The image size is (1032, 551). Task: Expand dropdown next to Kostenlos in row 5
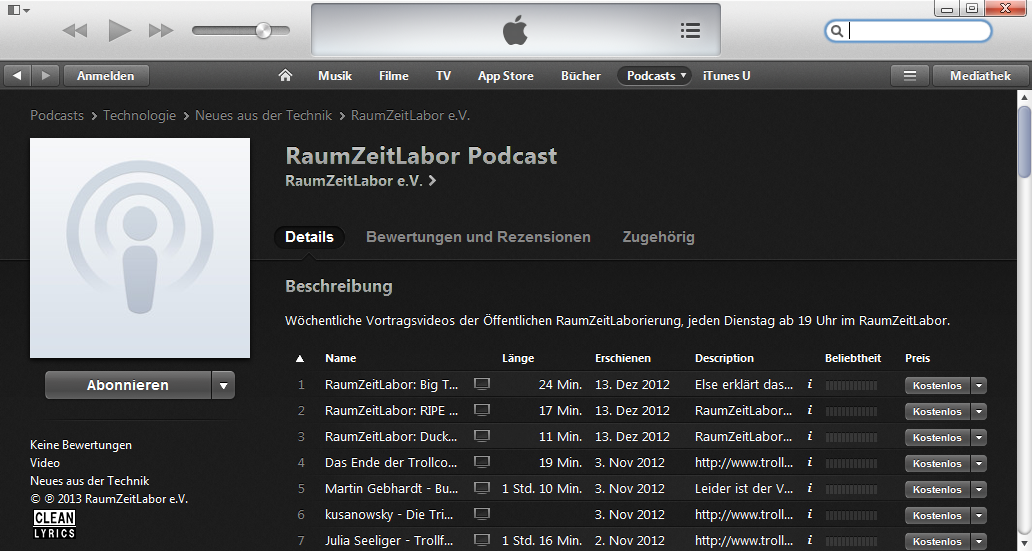(x=979, y=490)
